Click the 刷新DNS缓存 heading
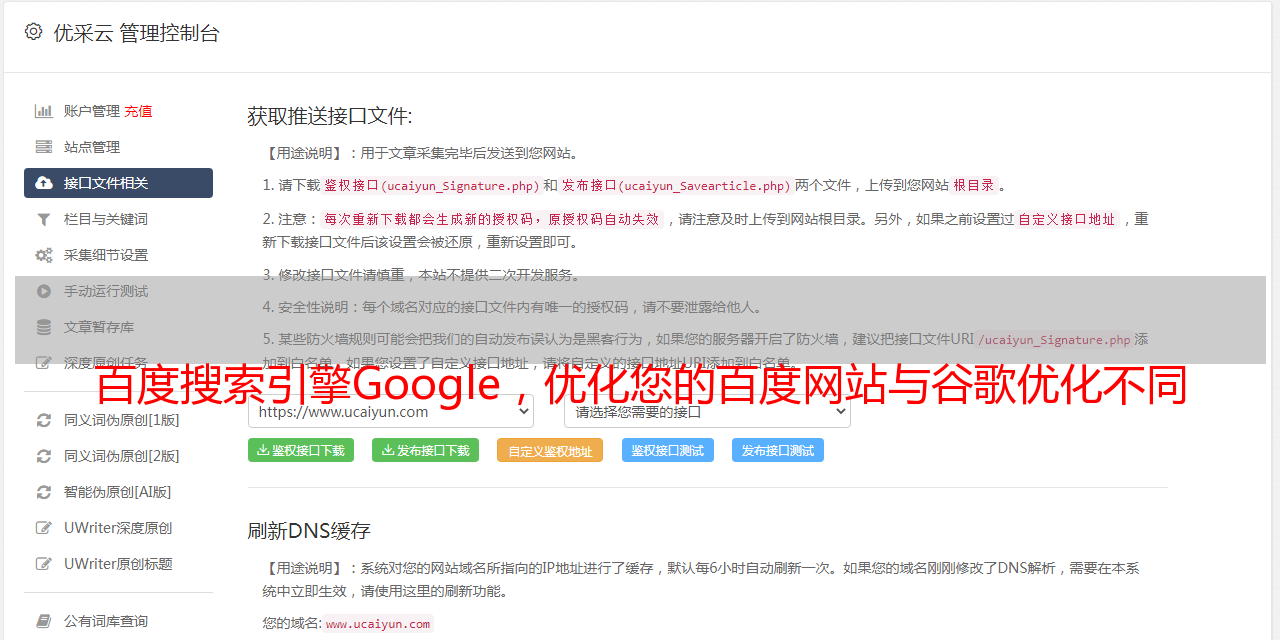 309,530
